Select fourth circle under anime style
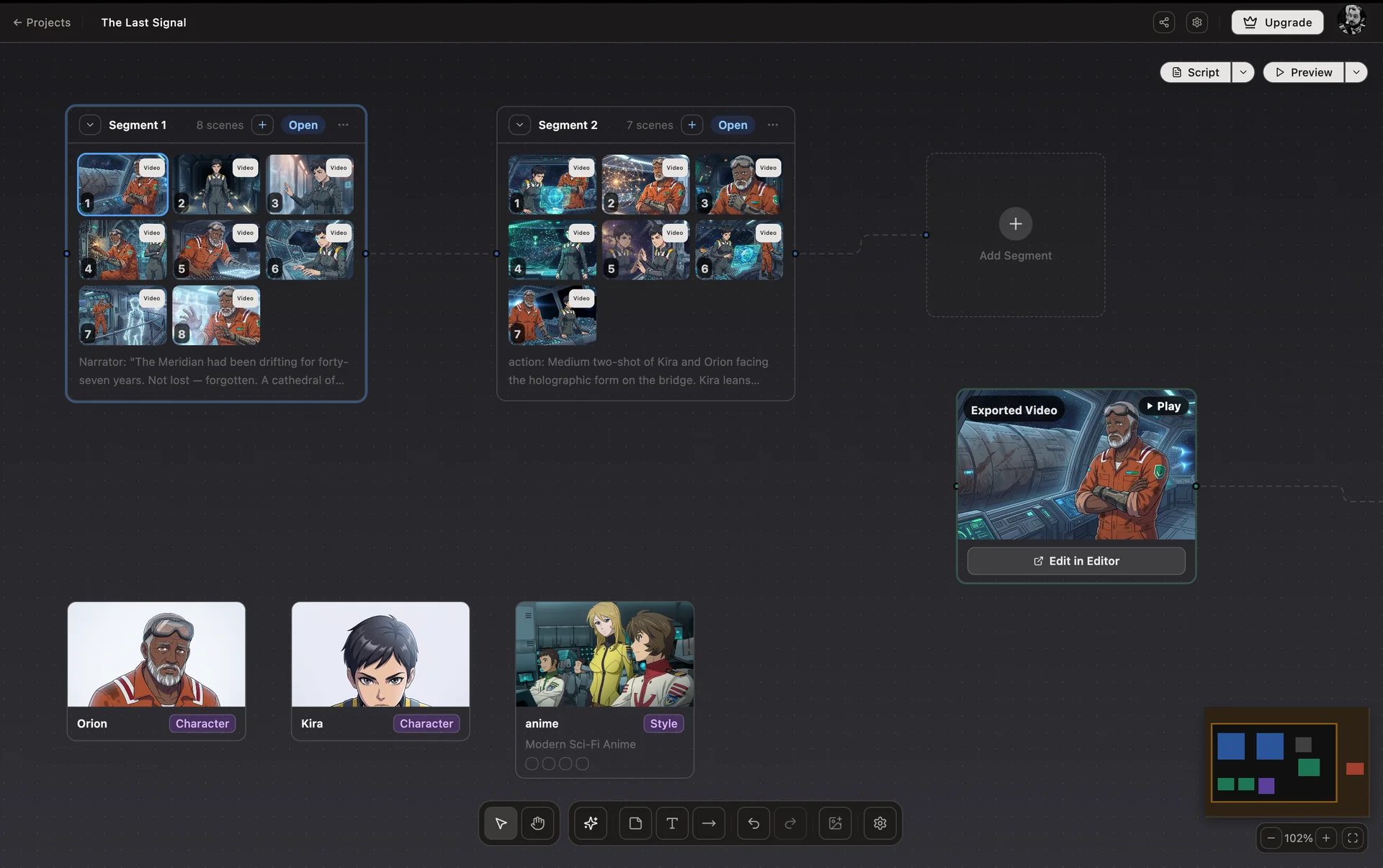This screenshot has width=1383, height=868. pos(583,764)
